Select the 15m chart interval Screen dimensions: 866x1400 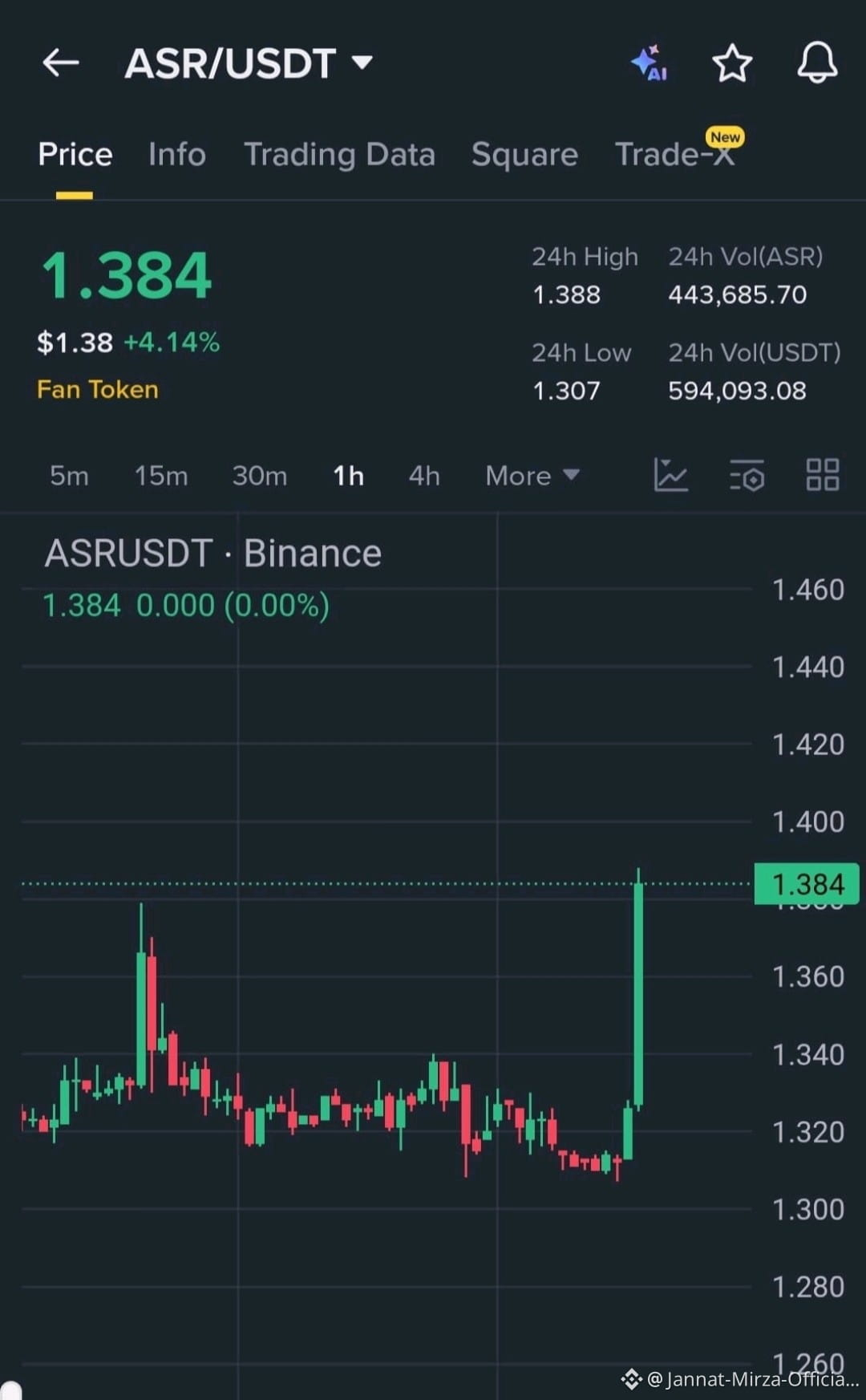(x=161, y=476)
